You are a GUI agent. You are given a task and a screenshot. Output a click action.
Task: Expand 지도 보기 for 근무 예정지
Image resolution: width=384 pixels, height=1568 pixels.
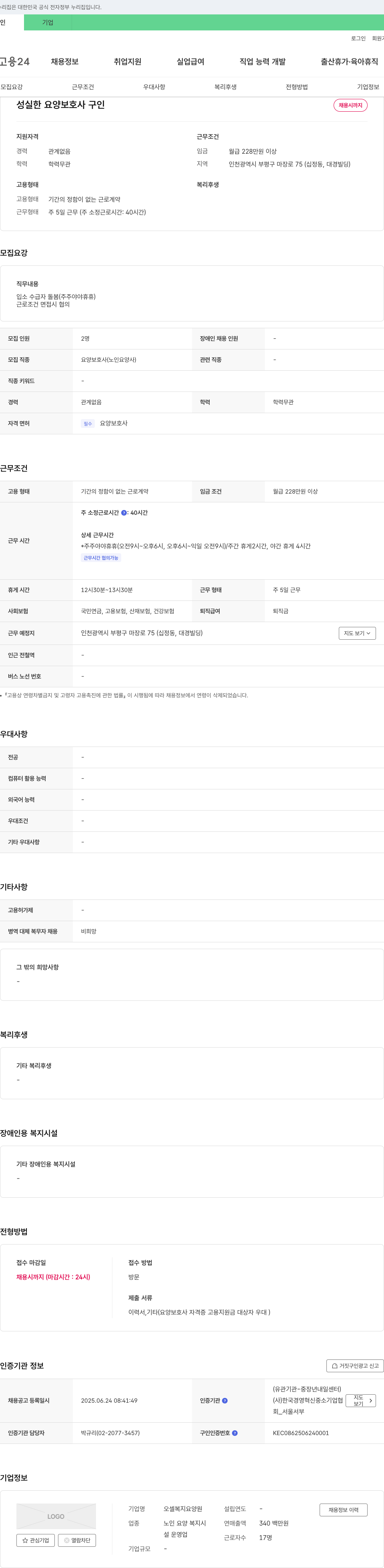tap(357, 633)
